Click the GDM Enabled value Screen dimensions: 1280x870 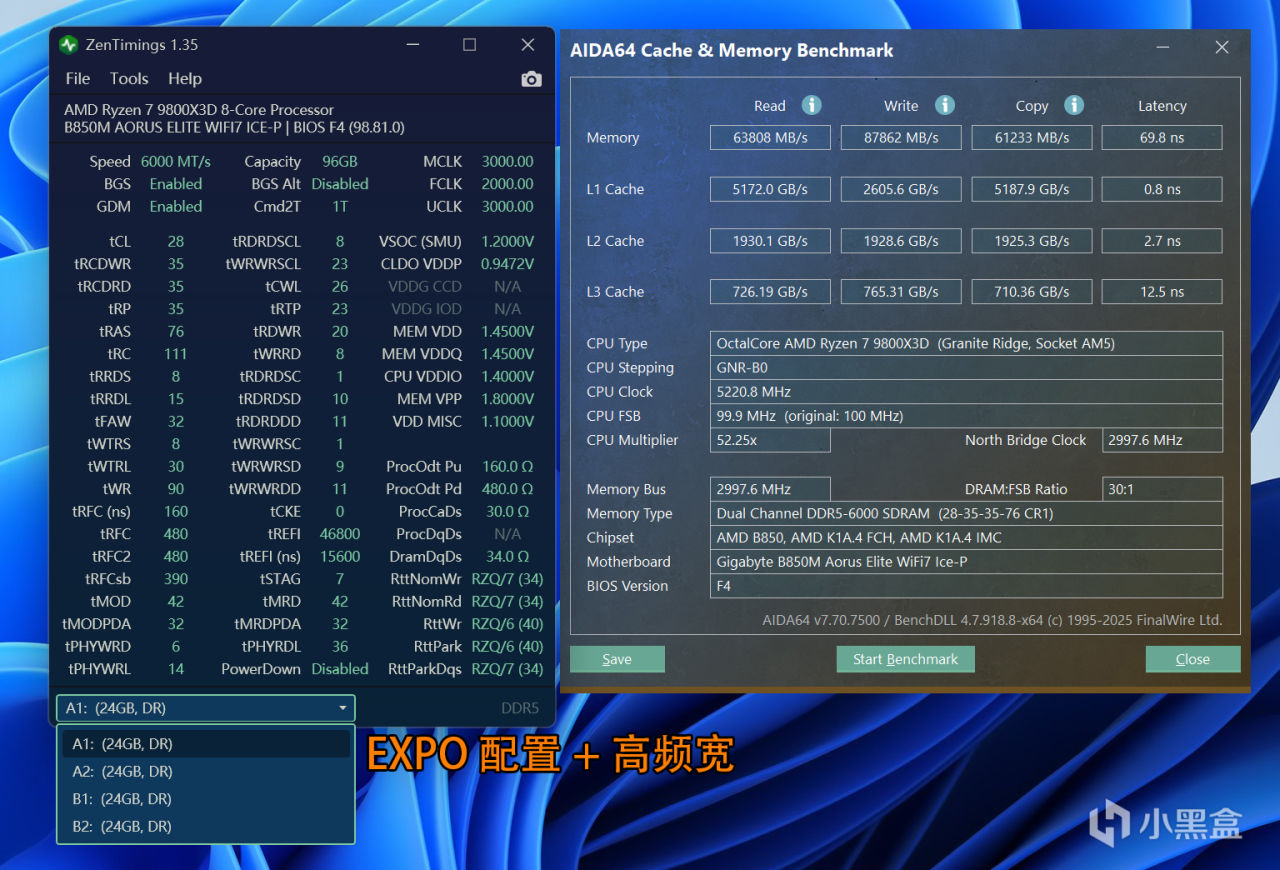175,206
